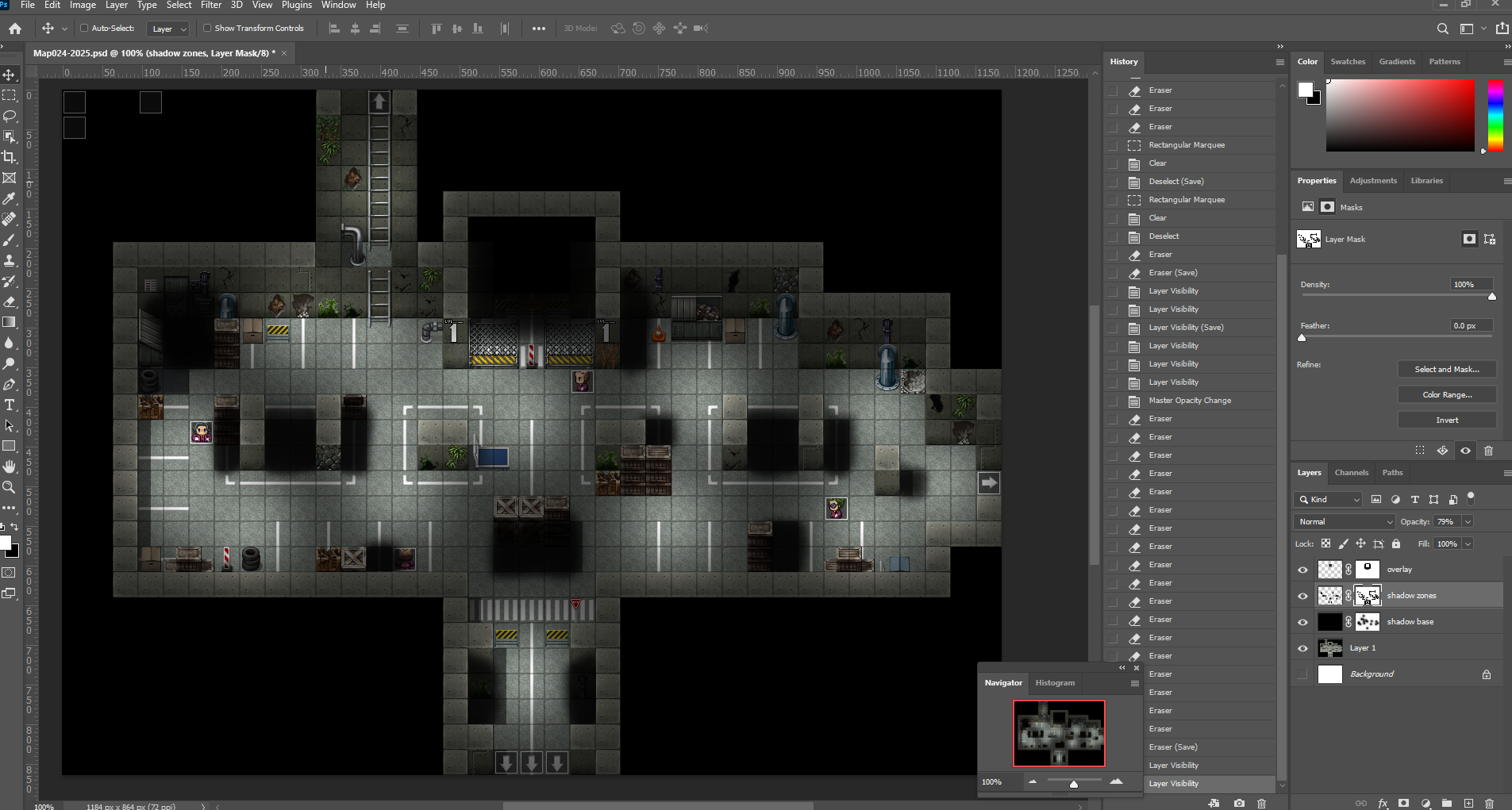
Task: Switch to the Swatches tab
Action: pyautogui.click(x=1348, y=62)
